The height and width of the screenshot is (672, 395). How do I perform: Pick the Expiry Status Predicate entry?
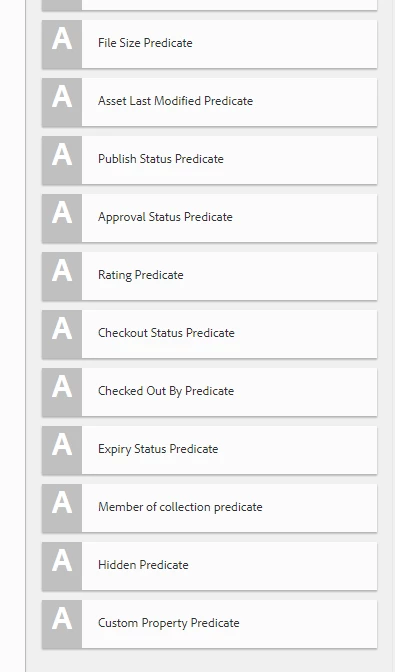209,450
